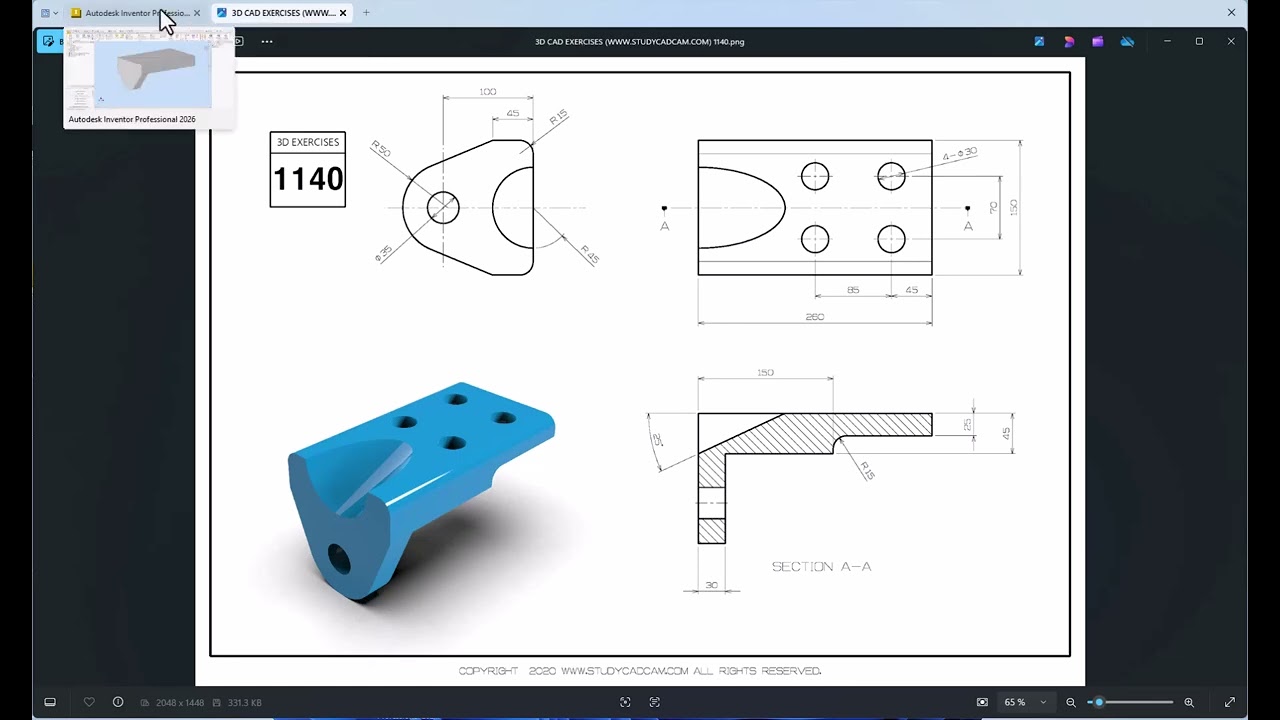Minimize the Photos window
Viewport: 1280px width, 720px height.
1167,41
